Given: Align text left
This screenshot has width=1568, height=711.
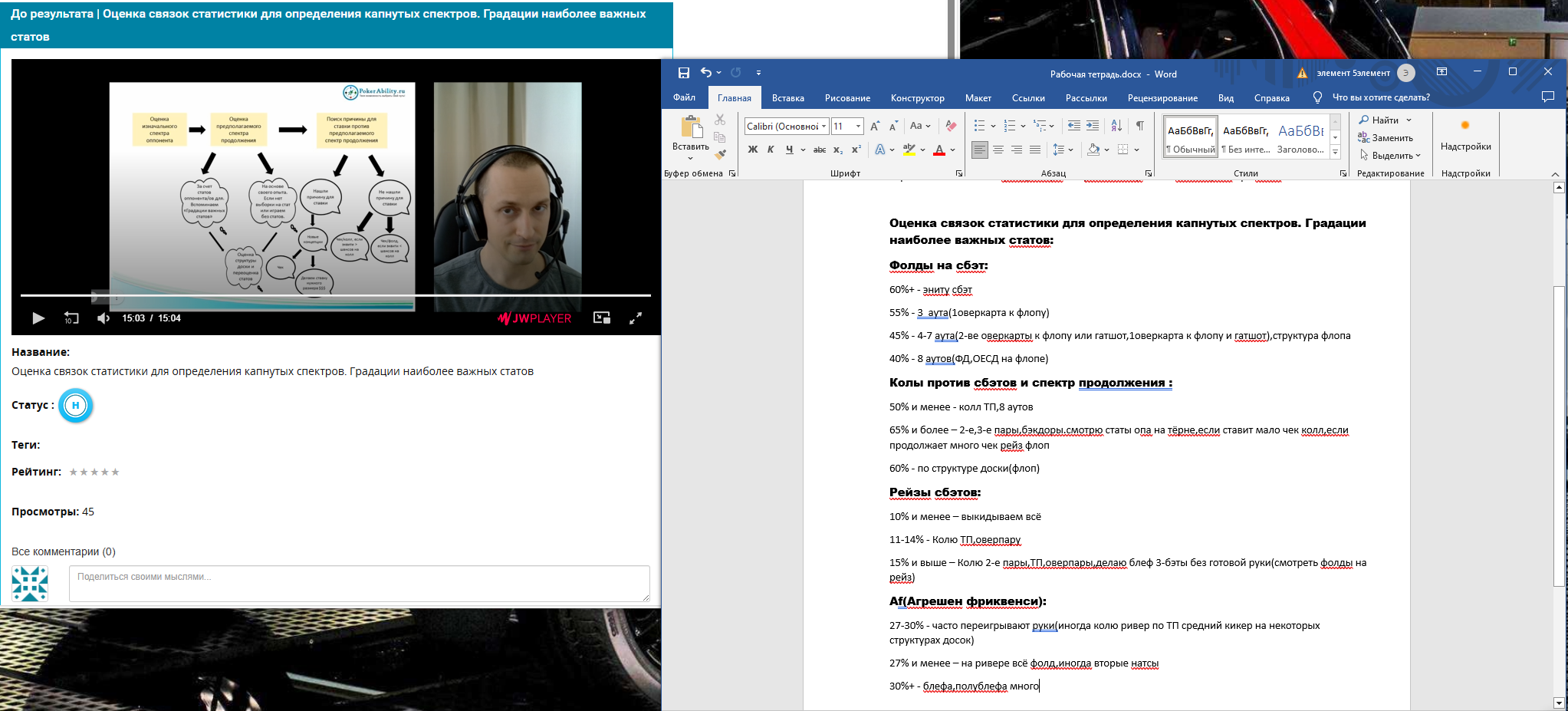Looking at the screenshot, I should point(980,150).
